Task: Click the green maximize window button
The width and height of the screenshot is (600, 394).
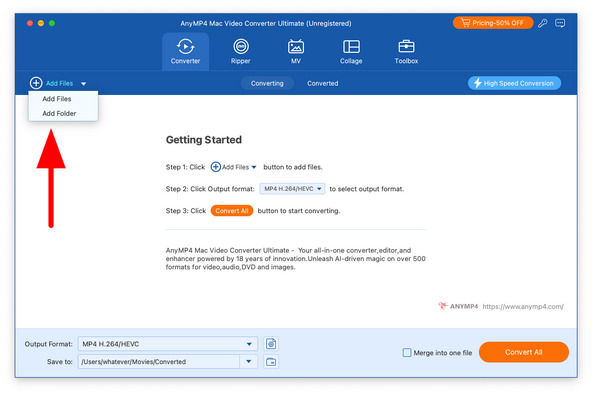Action: click(x=52, y=24)
